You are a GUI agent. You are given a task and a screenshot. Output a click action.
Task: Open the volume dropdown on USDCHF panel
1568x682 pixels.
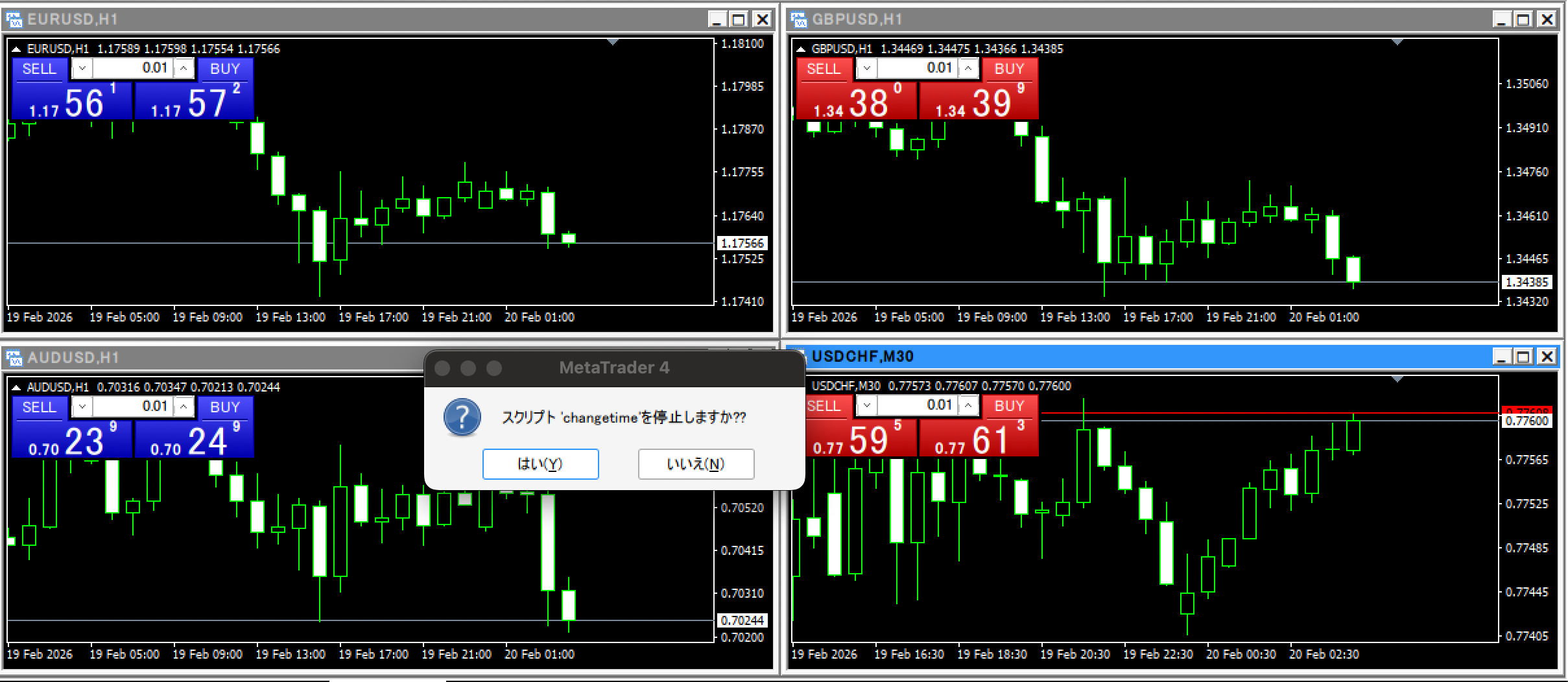(867, 406)
